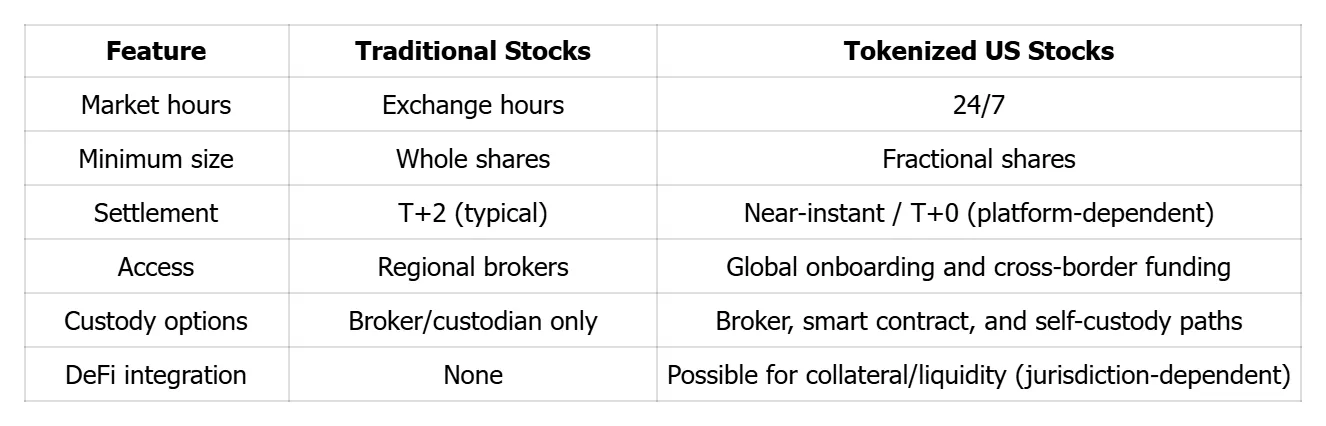This screenshot has height=426, width=1326.
Task: Select the Near-instant / T+0 cell
Action: (x=978, y=213)
